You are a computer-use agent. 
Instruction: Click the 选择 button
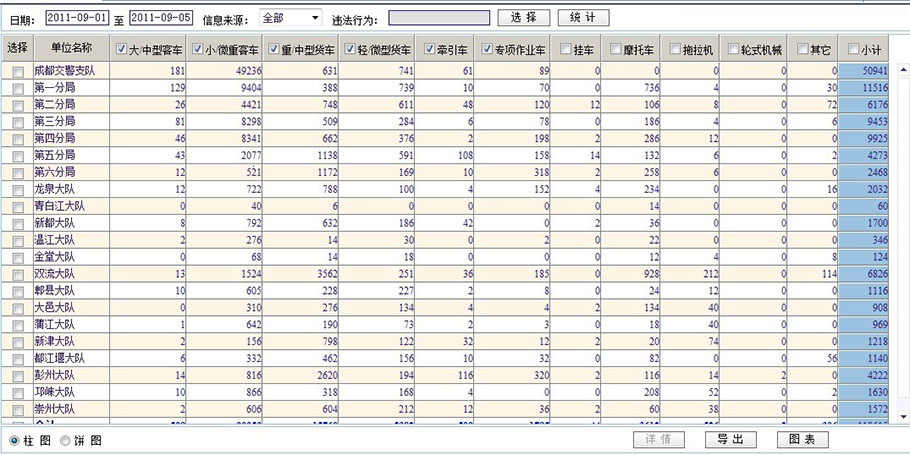pyautogui.click(x=523, y=17)
